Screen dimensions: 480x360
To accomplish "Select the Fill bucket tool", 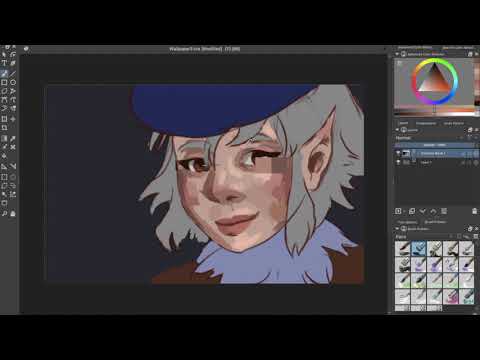I will (4, 156).
